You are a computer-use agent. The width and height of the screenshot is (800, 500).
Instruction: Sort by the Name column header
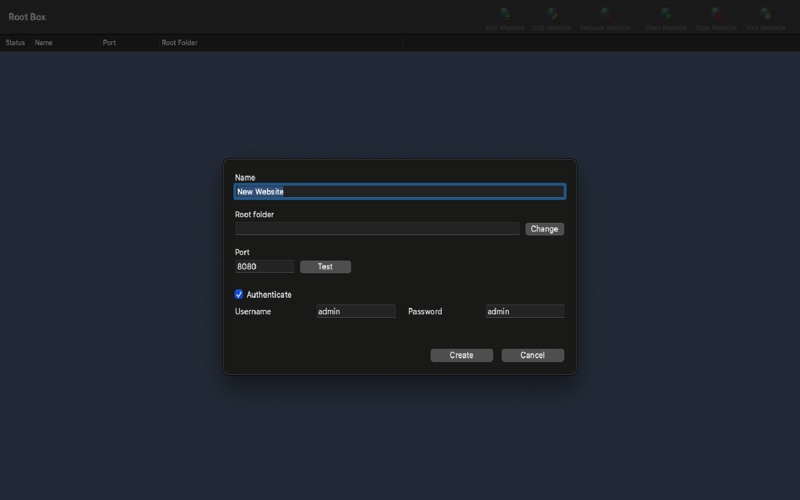point(43,43)
